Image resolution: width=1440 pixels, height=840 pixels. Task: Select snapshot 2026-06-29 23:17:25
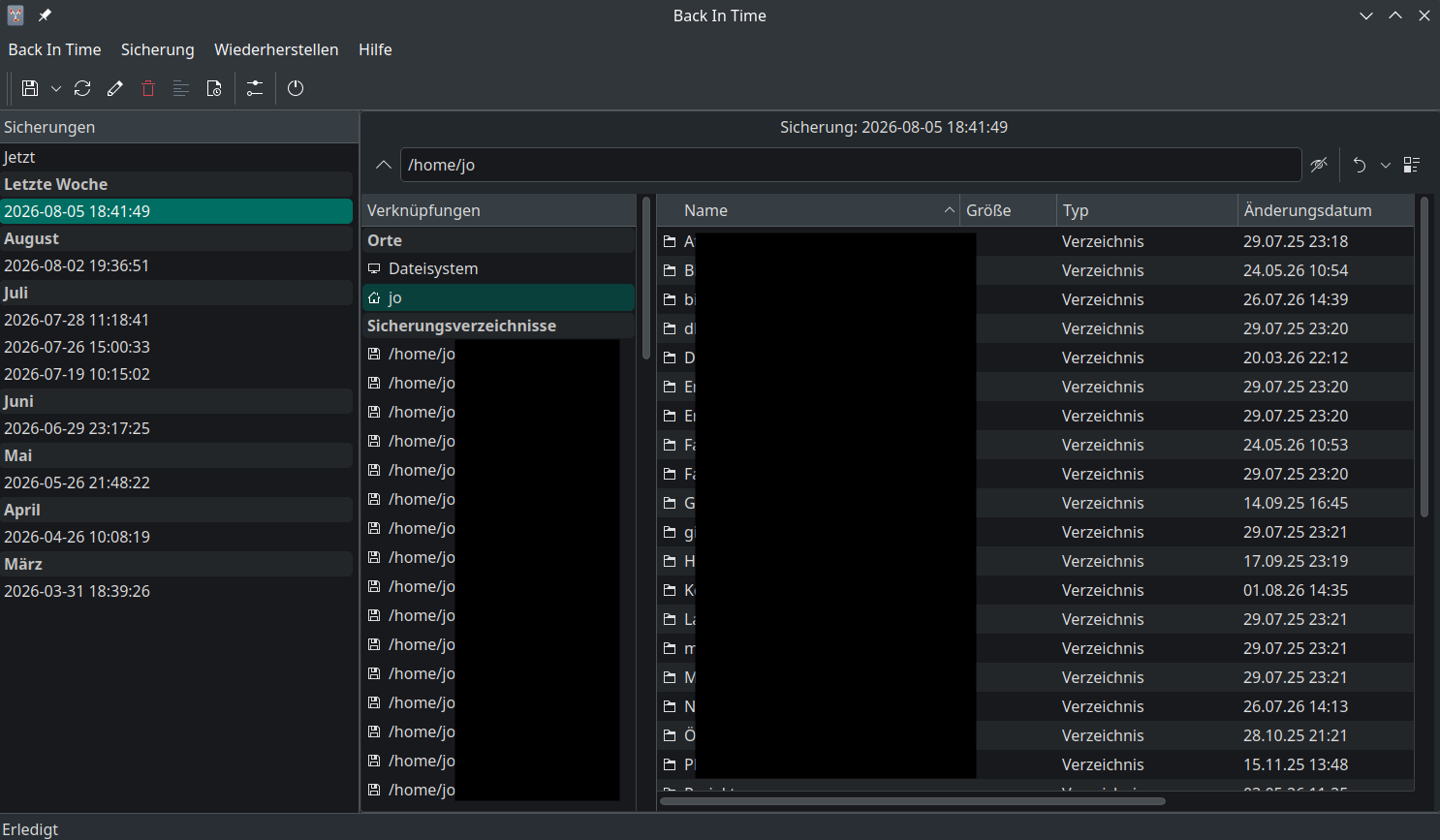pyautogui.click(x=176, y=428)
